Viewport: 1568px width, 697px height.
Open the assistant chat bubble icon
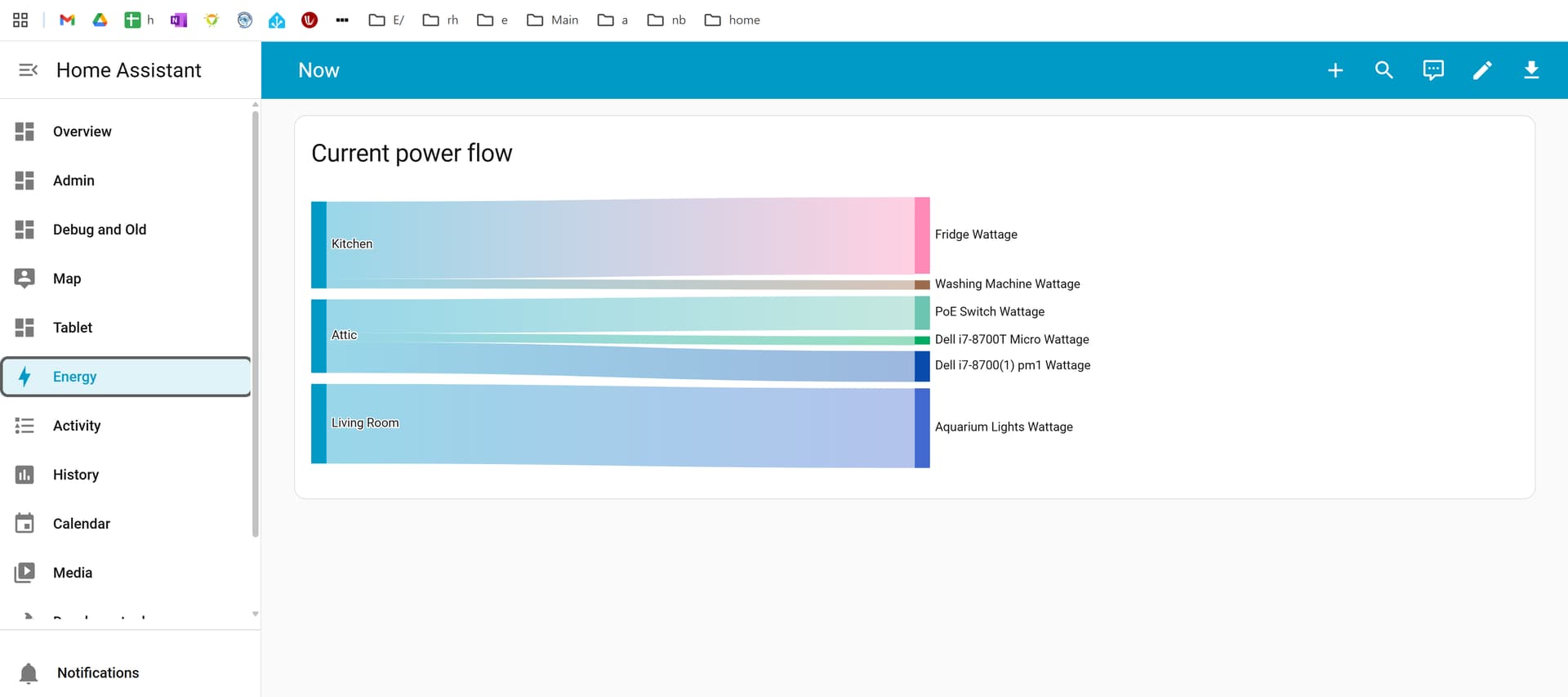point(1433,70)
